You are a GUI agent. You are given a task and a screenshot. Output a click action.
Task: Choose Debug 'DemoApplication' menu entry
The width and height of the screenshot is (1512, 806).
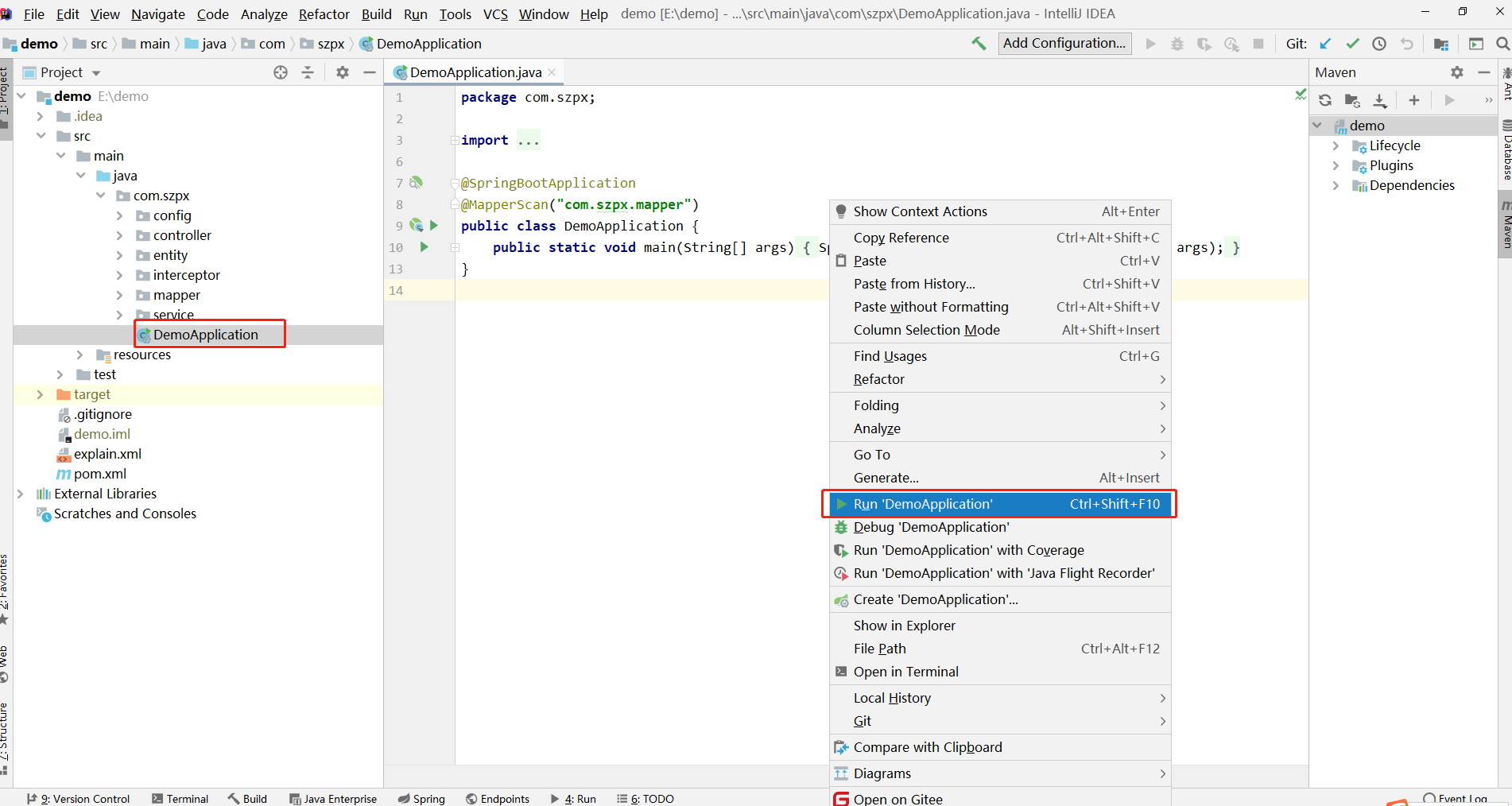[1000, 527]
